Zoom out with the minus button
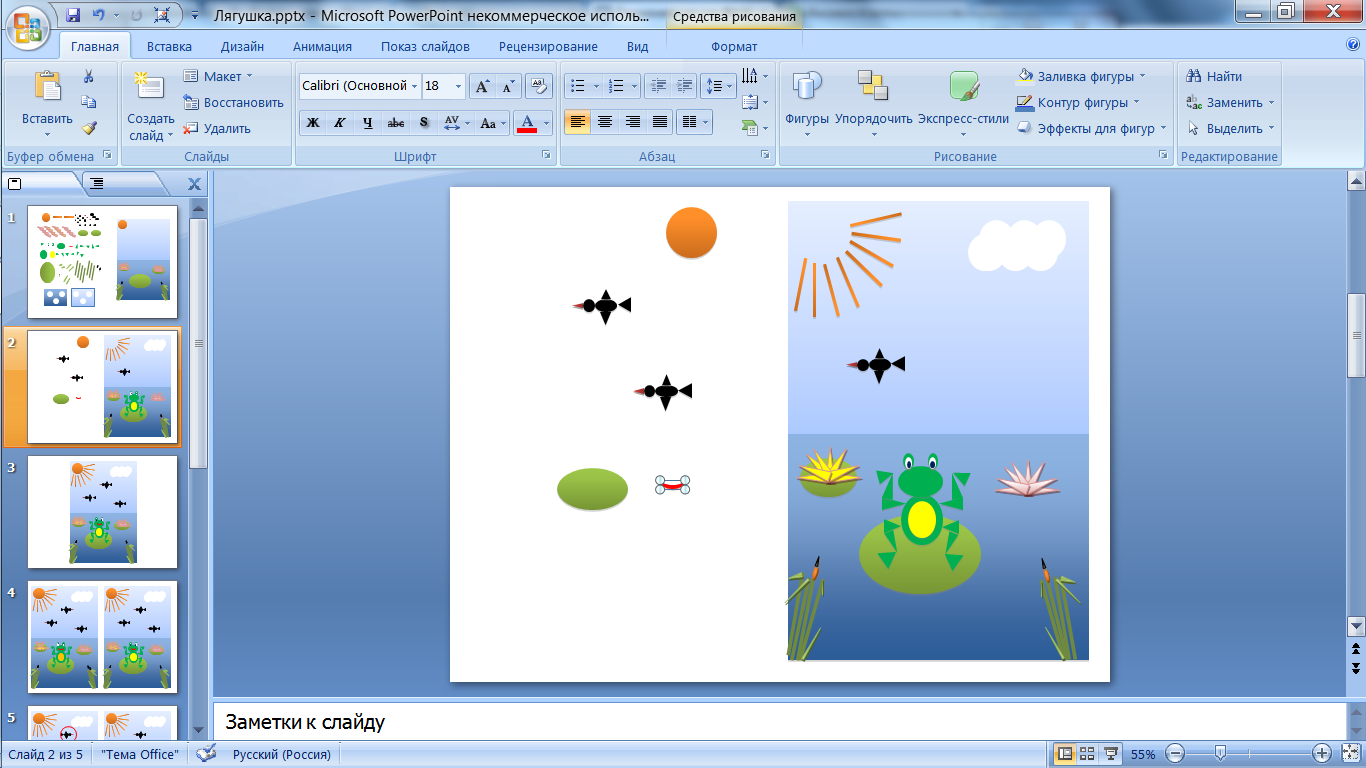 [x=1176, y=753]
